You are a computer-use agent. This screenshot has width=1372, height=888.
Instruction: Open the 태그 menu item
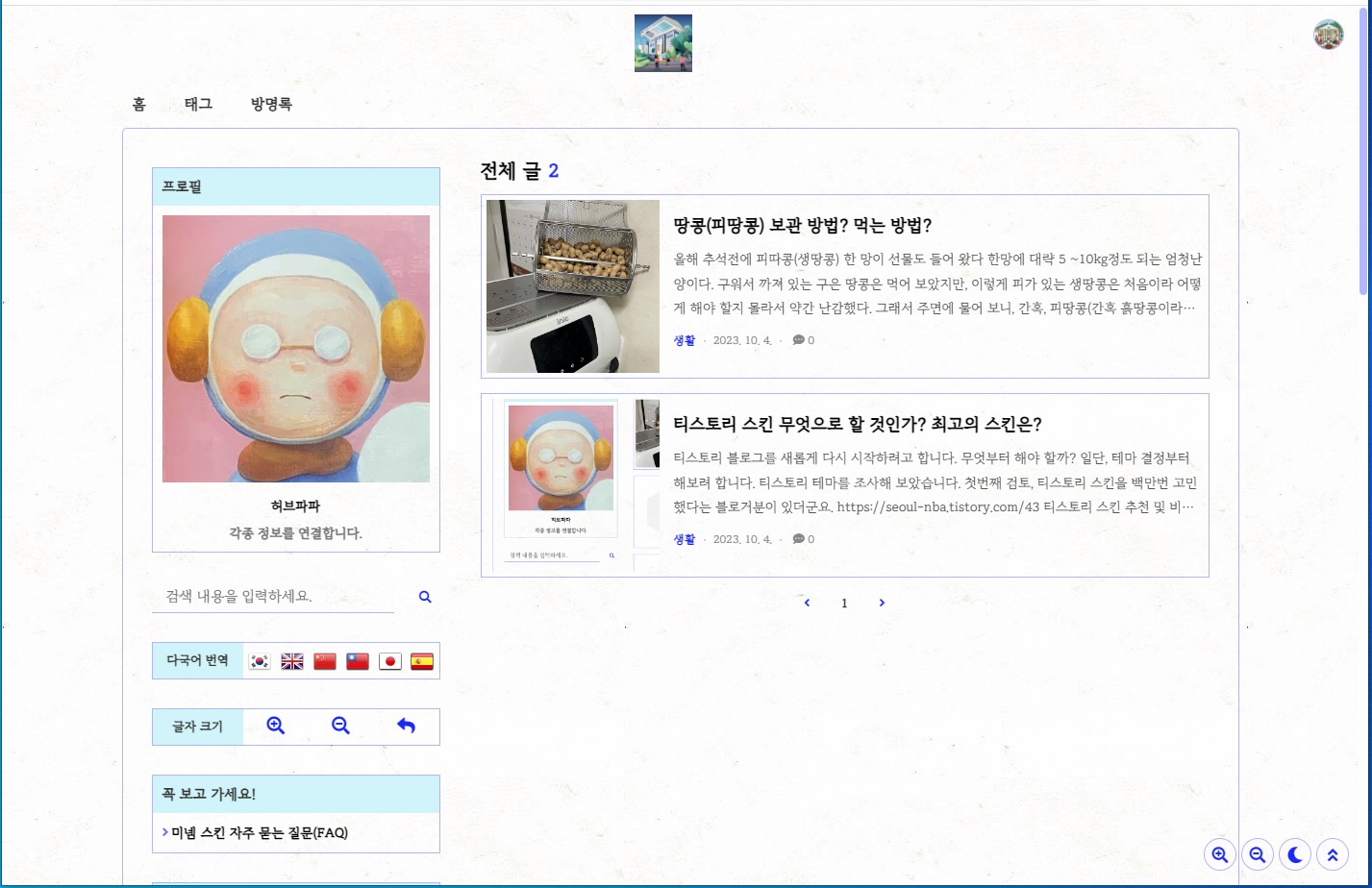(198, 105)
